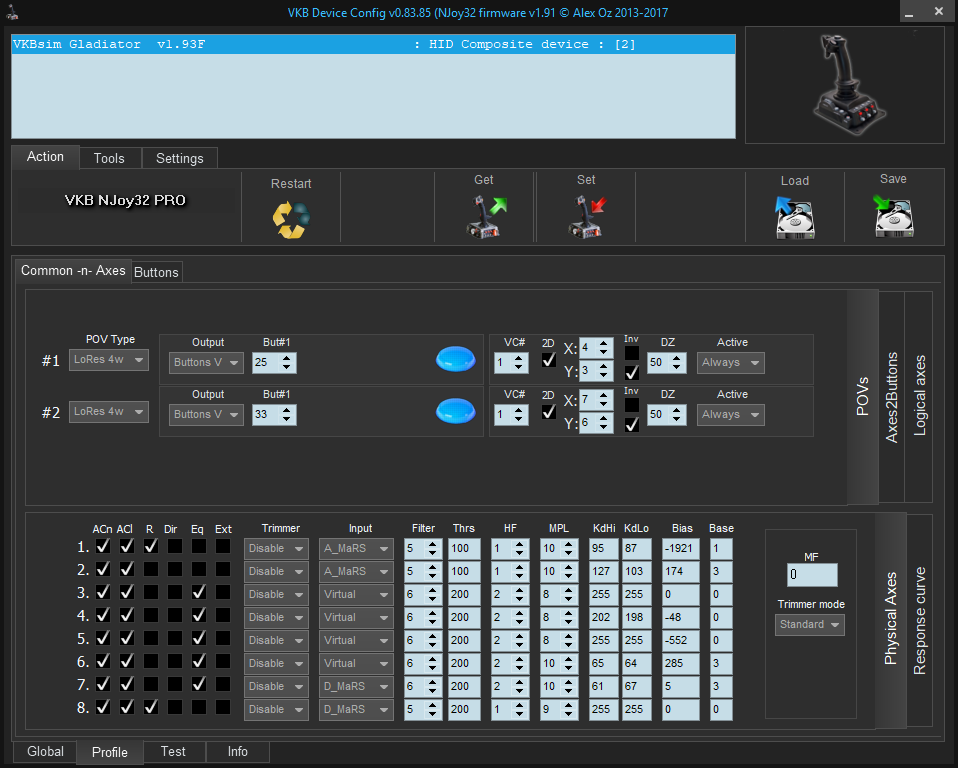958x768 pixels.
Task: Toggle the 2D checkbox for POV #1
Action: (x=548, y=360)
